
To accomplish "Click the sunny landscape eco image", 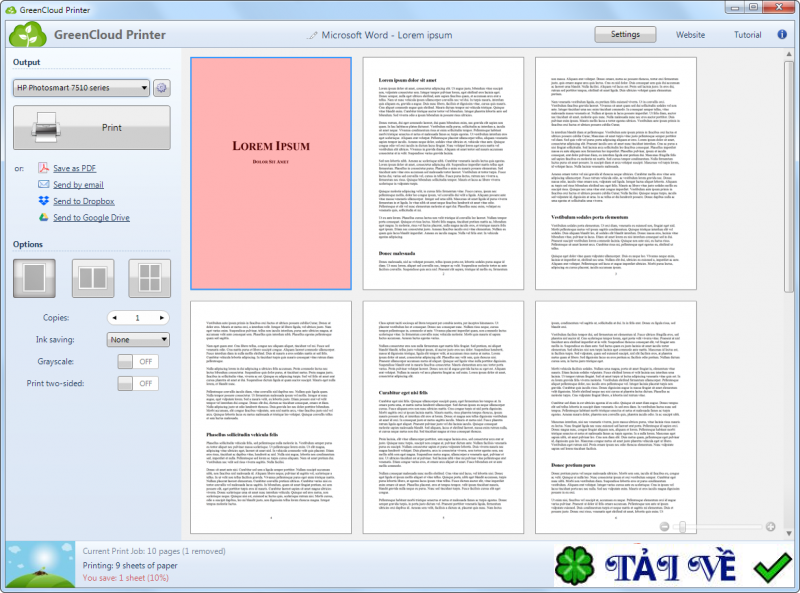I will coord(40,565).
